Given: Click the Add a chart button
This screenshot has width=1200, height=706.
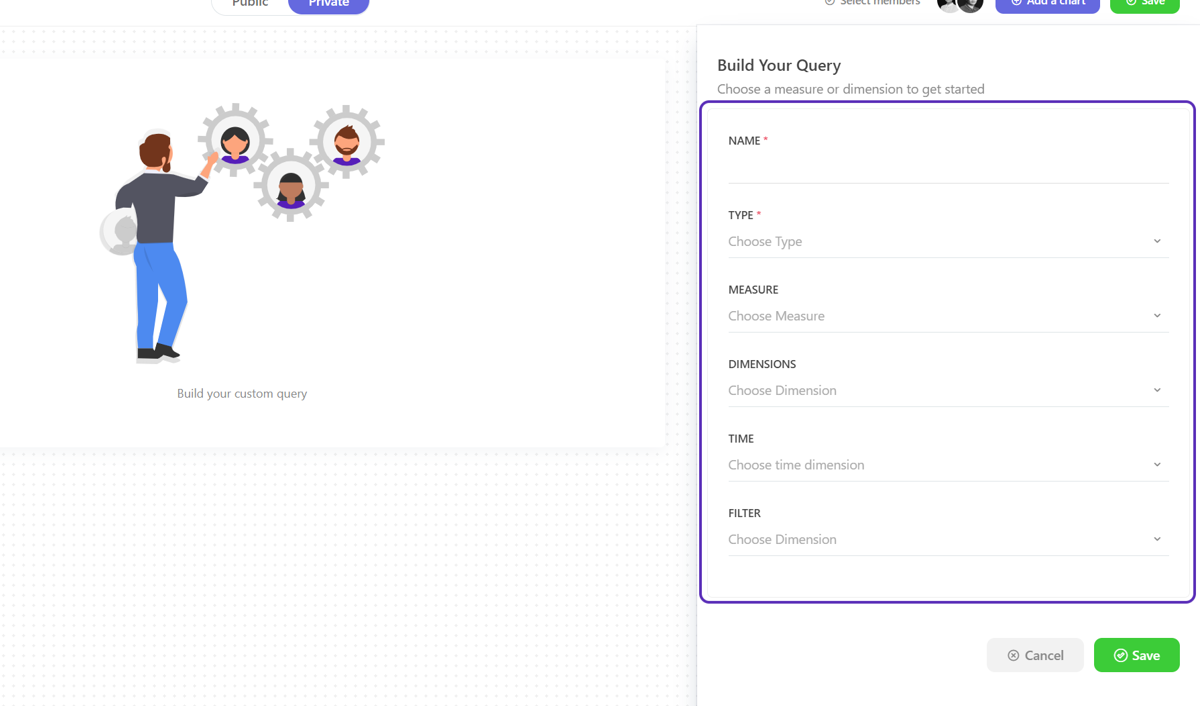Looking at the screenshot, I should click(x=1047, y=4).
